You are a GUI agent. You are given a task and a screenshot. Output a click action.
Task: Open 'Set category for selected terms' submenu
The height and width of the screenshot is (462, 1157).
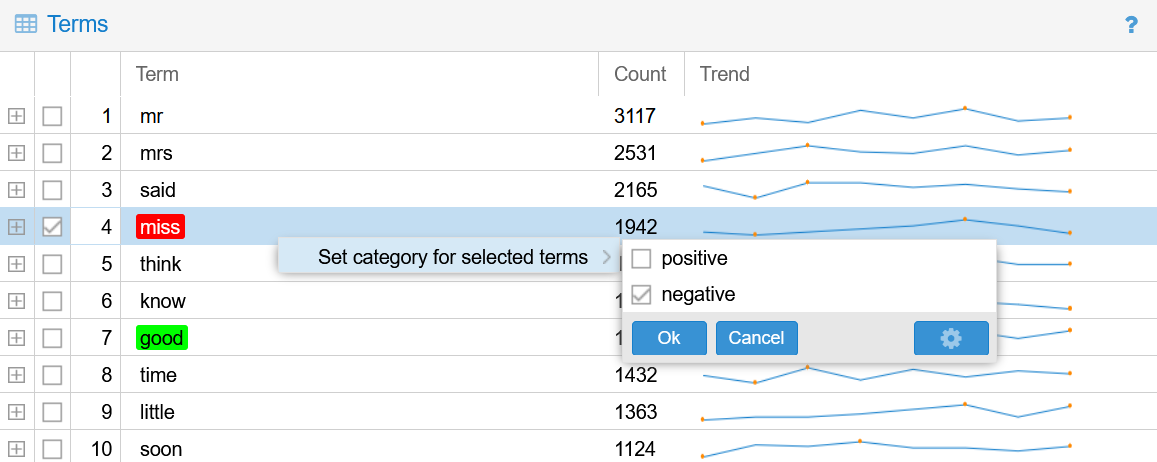click(453, 258)
